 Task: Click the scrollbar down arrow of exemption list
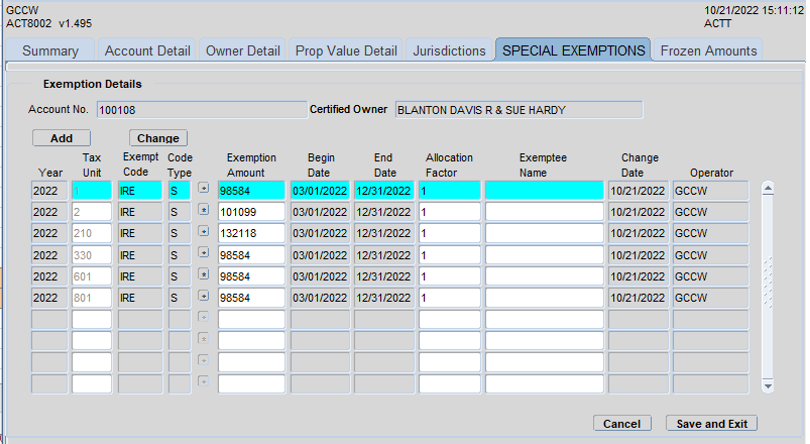pyautogui.click(x=768, y=385)
